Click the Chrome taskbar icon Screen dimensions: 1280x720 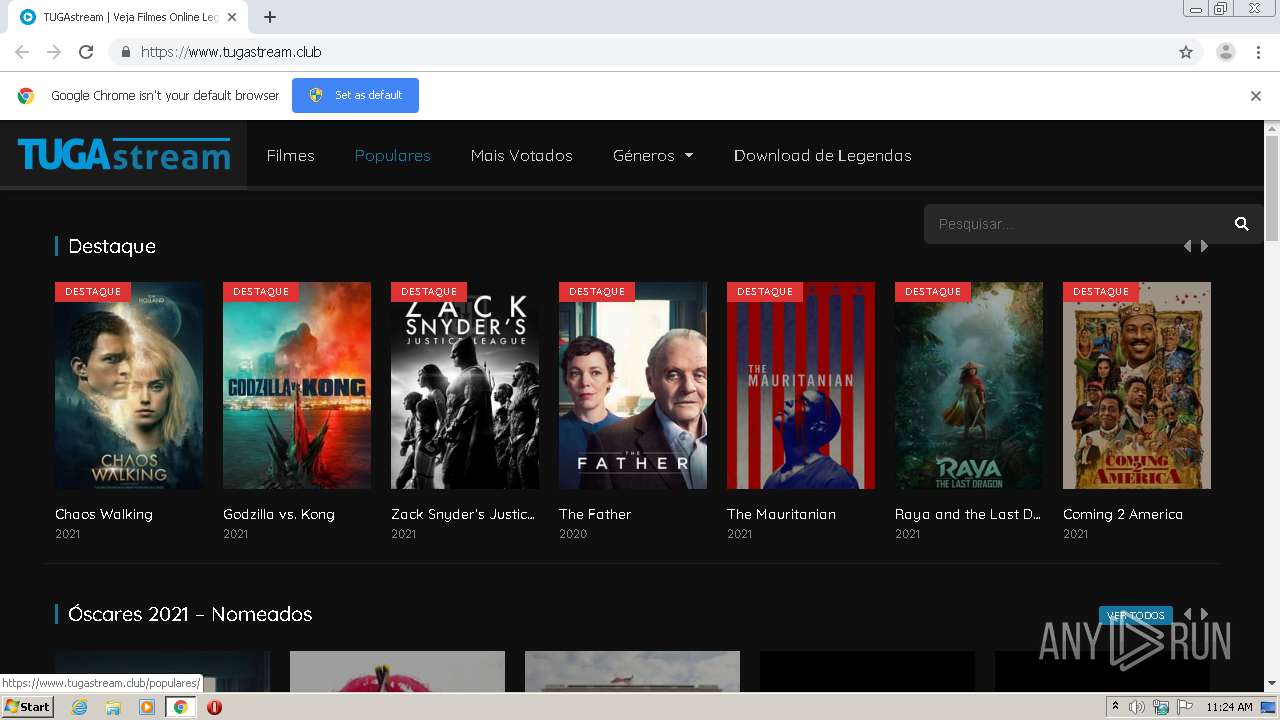tap(180, 707)
